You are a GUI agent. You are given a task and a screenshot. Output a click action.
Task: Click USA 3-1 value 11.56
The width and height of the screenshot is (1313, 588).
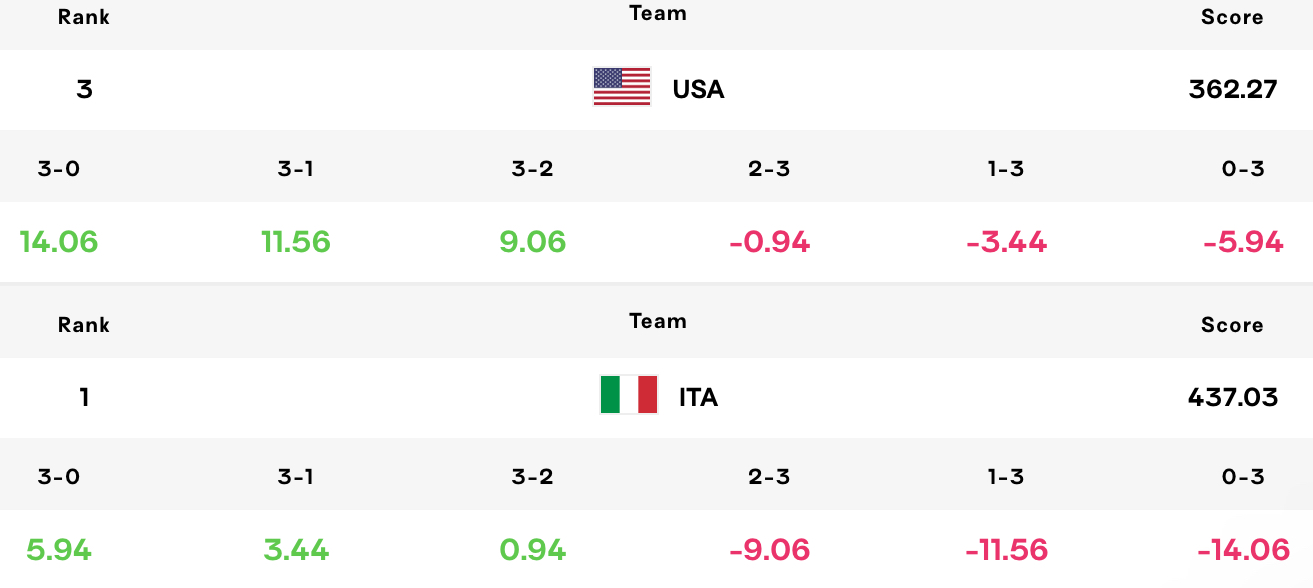tap(296, 241)
